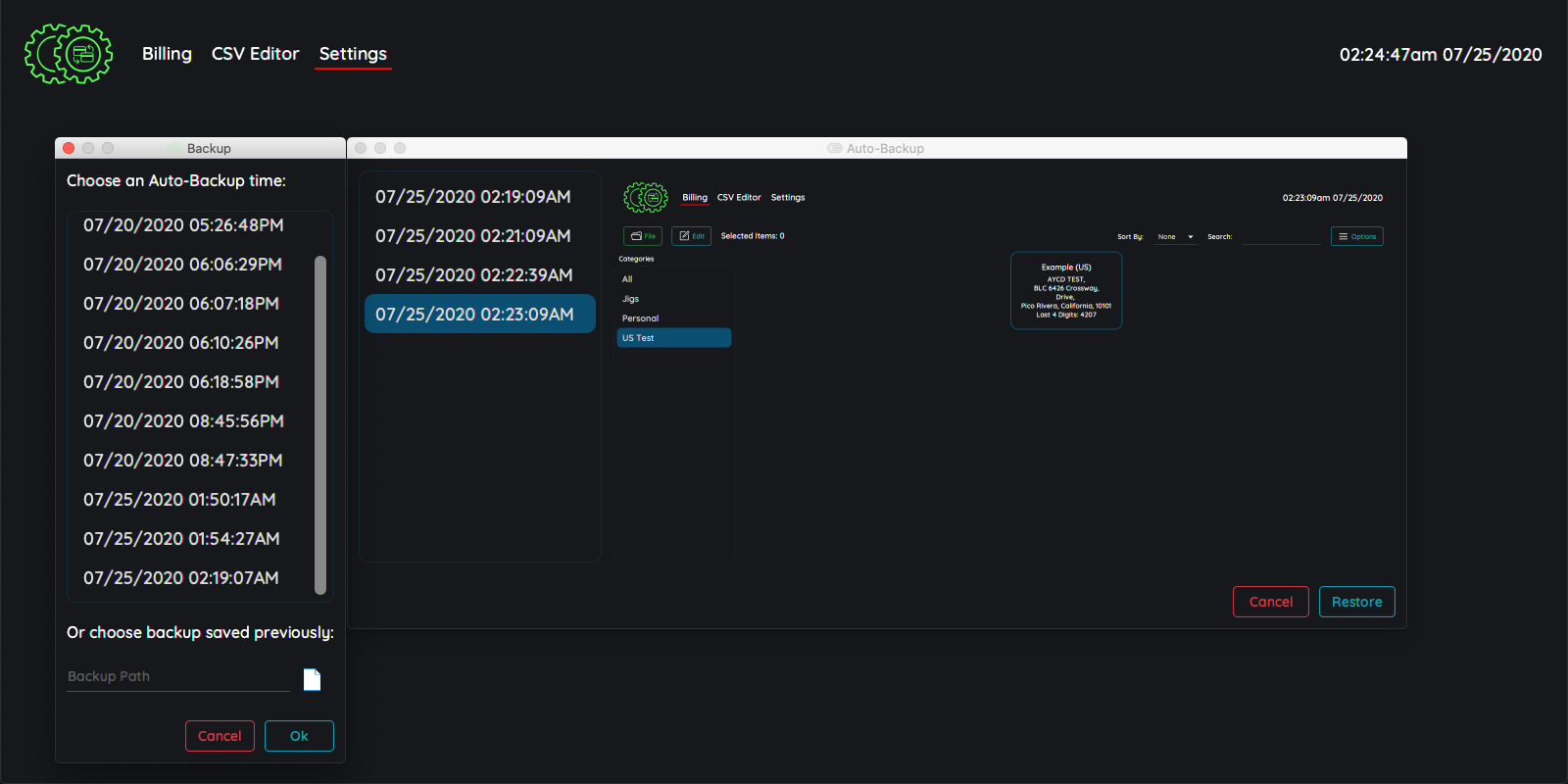Screen dimensions: 1568x784
Task: Click the green gear app logo
Action: (69, 54)
